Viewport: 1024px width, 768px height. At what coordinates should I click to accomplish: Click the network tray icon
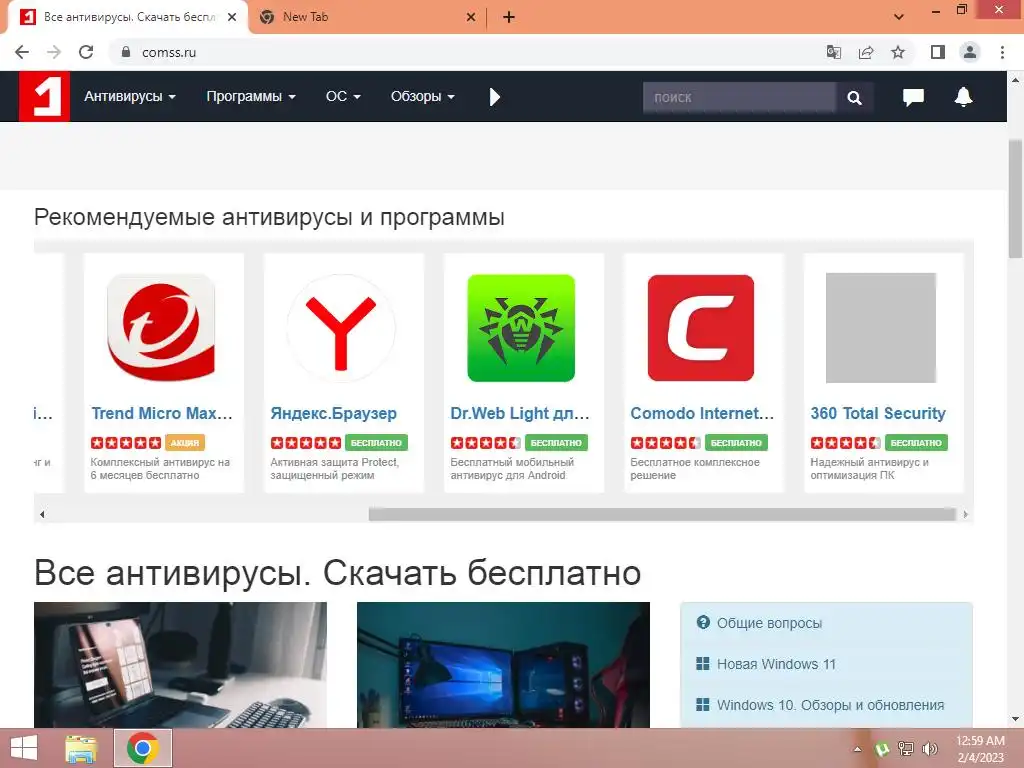(x=906, y=749)
